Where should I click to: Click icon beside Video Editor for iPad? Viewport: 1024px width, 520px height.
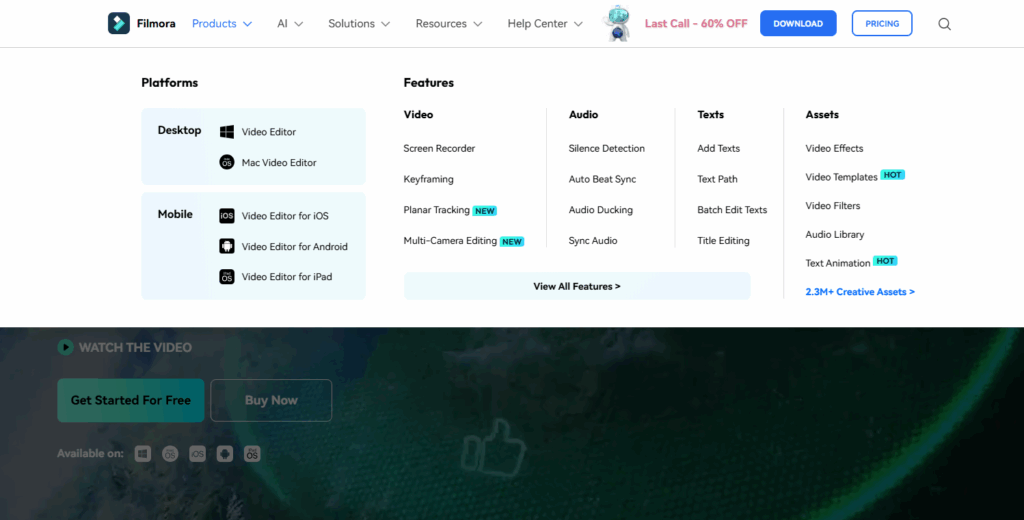pyautogui.click(x=227, y=277)
